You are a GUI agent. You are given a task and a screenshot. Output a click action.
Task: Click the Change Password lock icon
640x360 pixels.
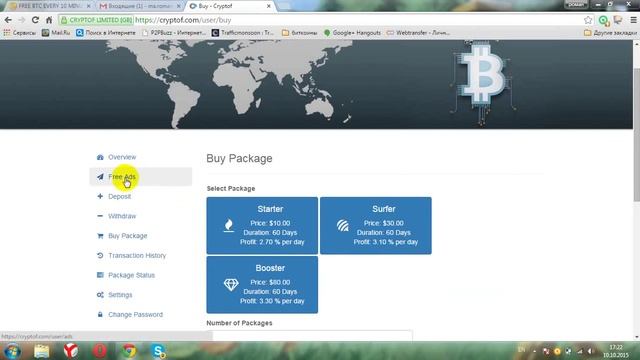coord(100,315)
